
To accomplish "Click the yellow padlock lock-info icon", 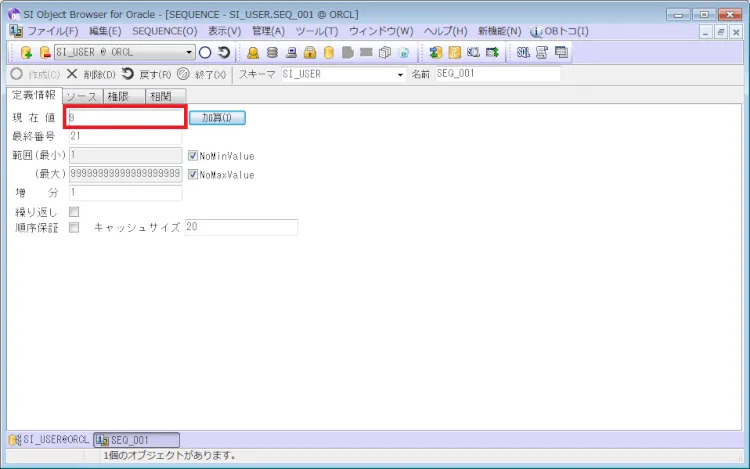I will tap(310, 52).
